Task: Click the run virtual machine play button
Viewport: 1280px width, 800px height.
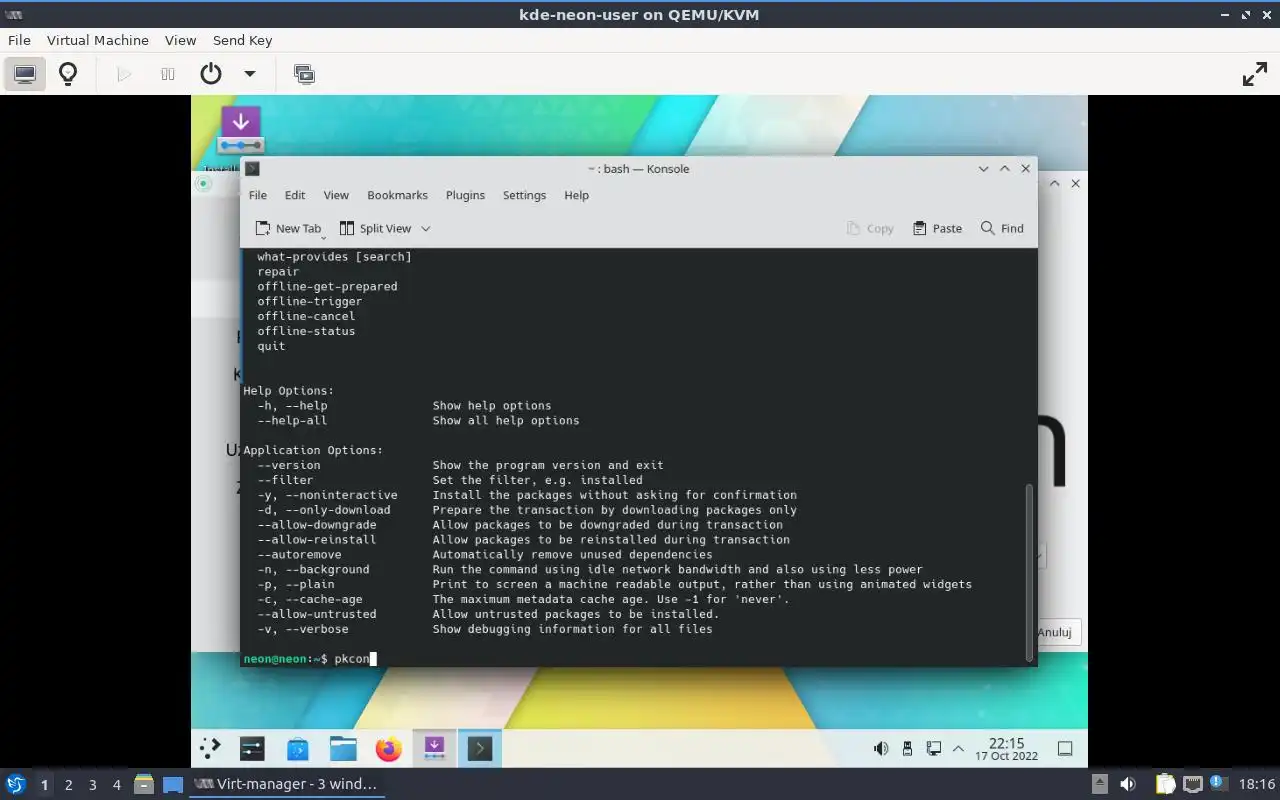Action: pos(124,74)
